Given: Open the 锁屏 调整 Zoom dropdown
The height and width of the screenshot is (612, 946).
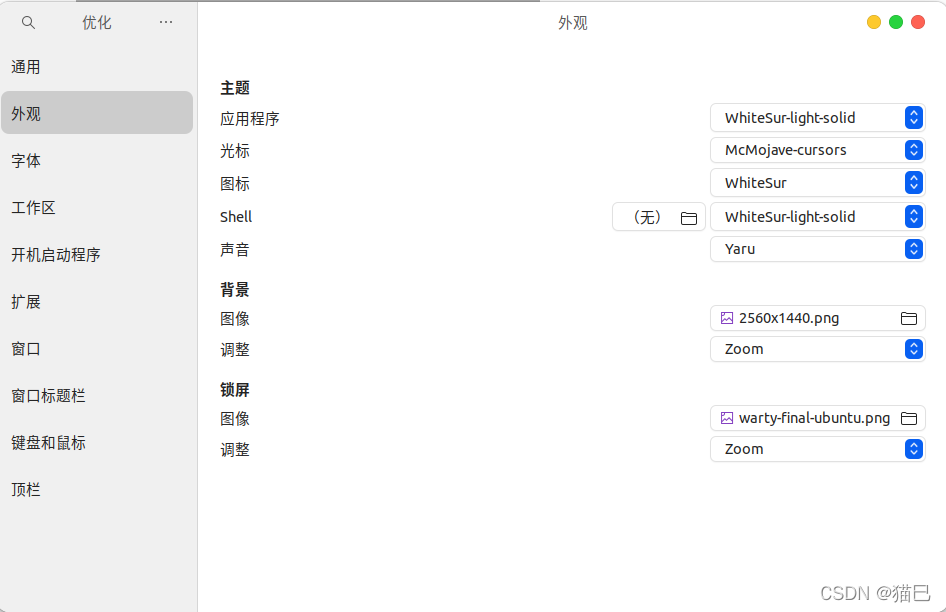Looking at the screenshot, I should pyautogui.click(x=817, y=450).
